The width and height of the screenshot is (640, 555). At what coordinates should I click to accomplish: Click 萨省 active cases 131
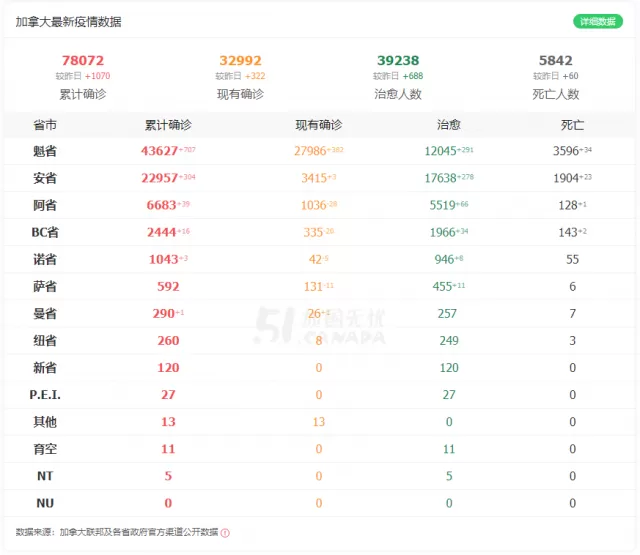313,286
